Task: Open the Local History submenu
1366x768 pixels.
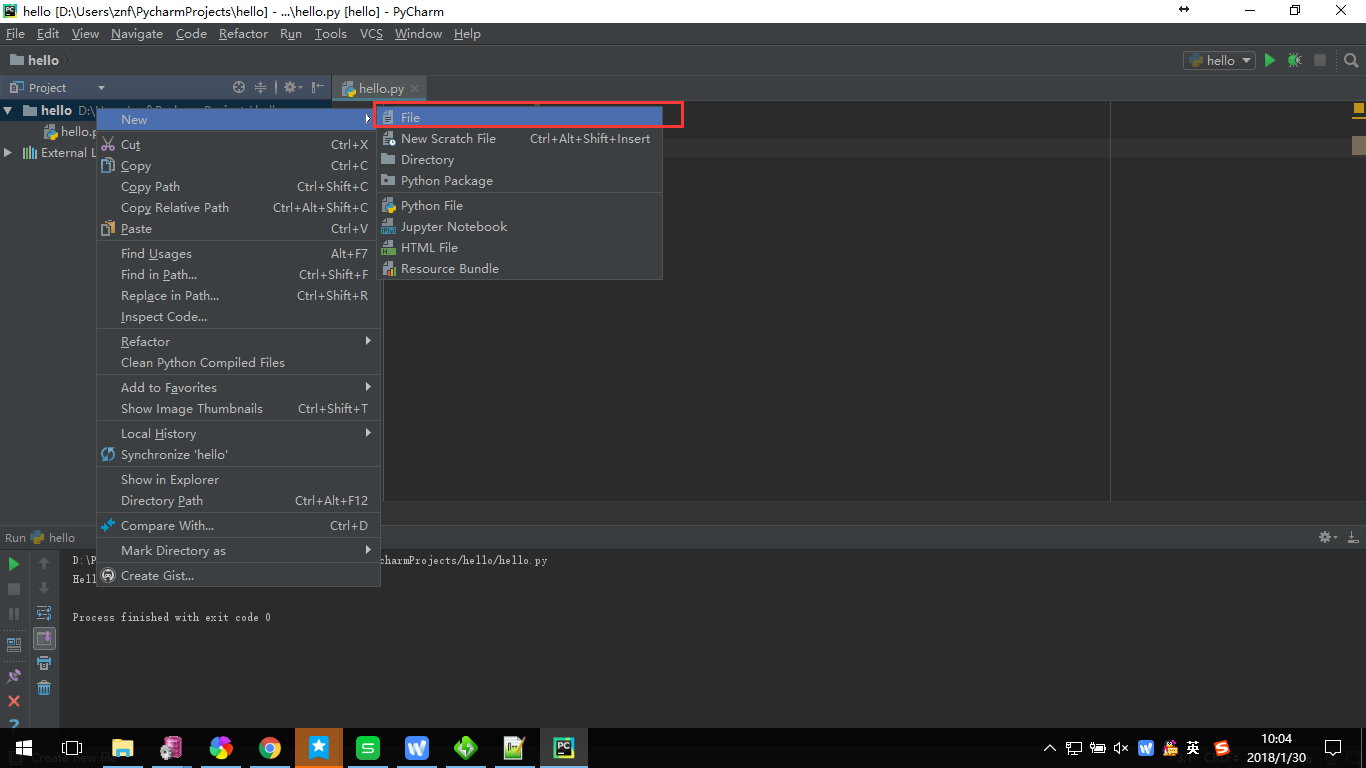Action: coord(238,434)
